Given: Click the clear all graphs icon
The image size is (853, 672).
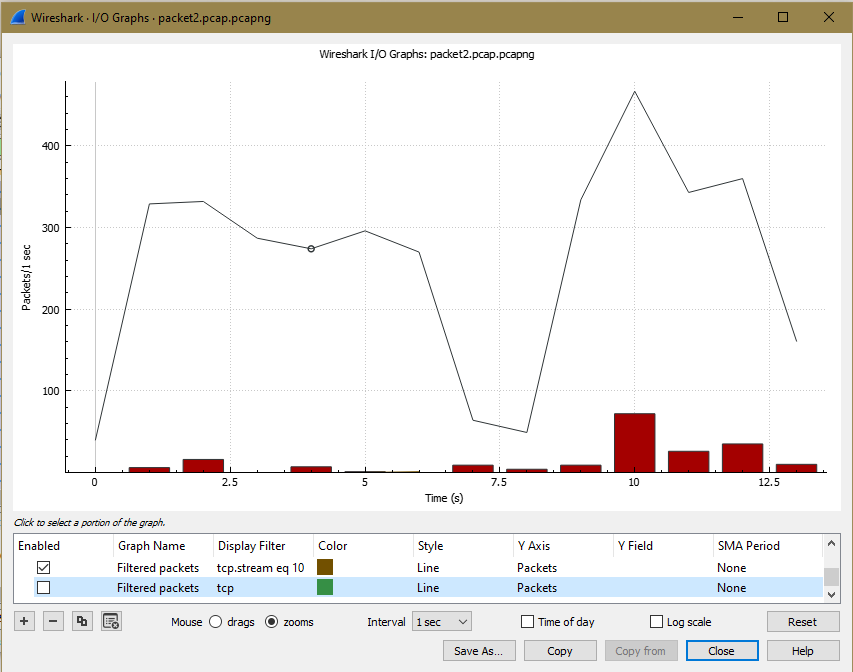Looking at the screenshot, I should tap(112, 622).
